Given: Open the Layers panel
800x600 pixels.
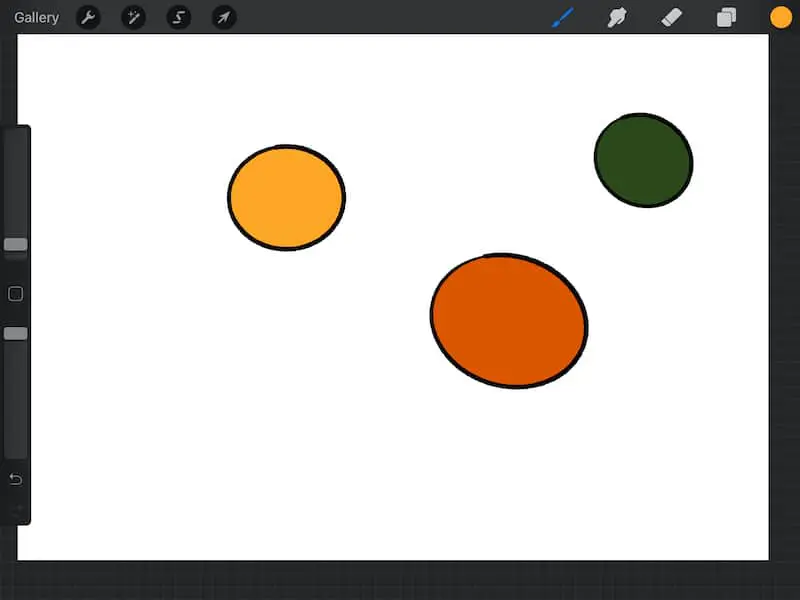Looking at the screenshot, I should click(x=727, y=17).
